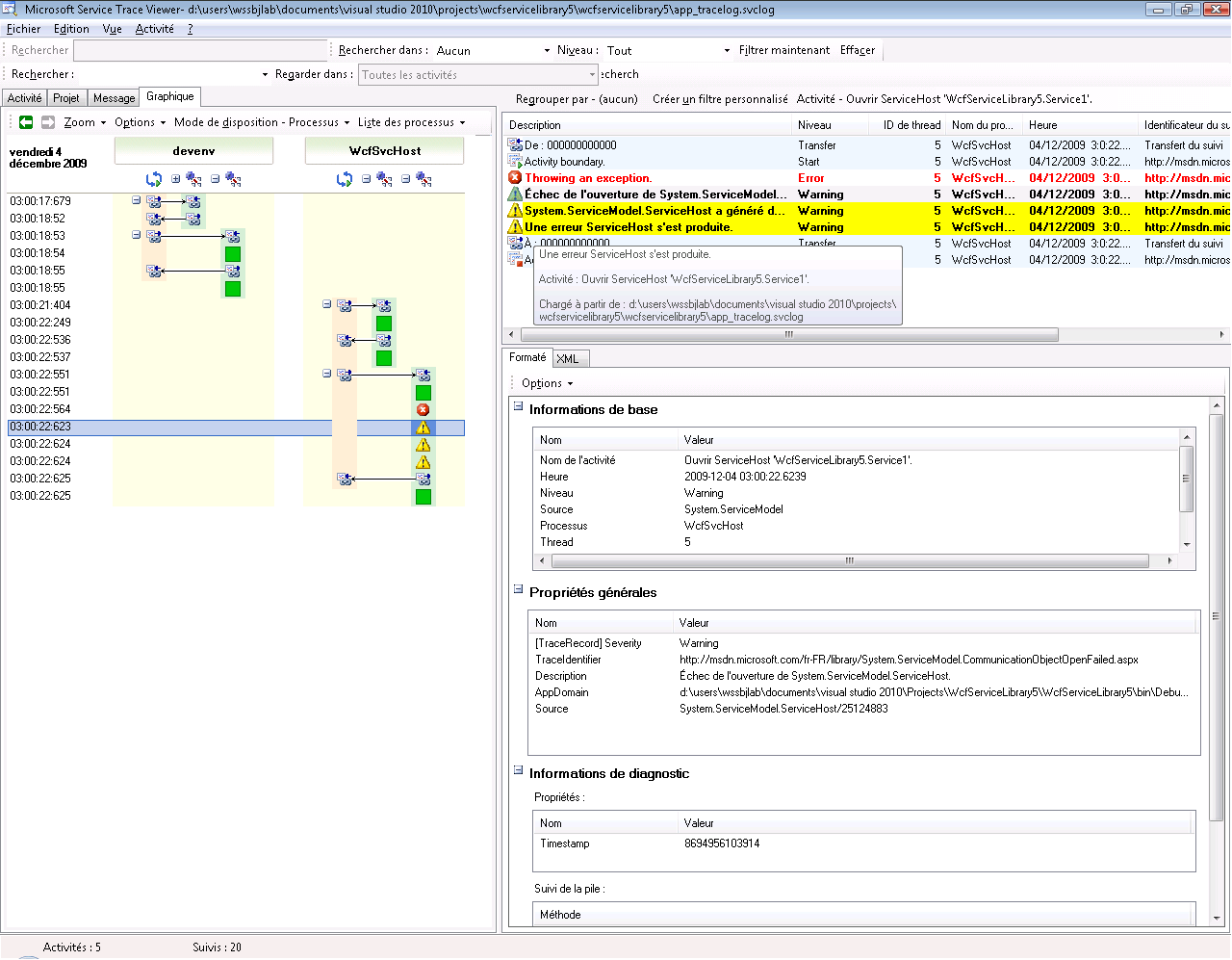
Task: Click the Rechercher text input field
Action: [x=200, y=50]
